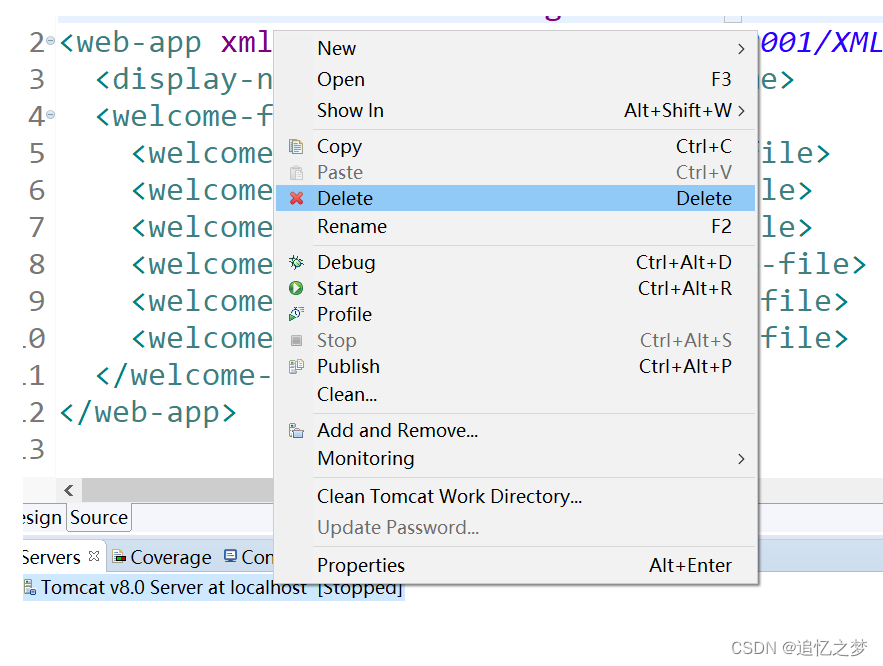Choose Rename from the context menu
The width and height of the screenshot is (883, 666).
pyautogui.click(x=515, y=226)
